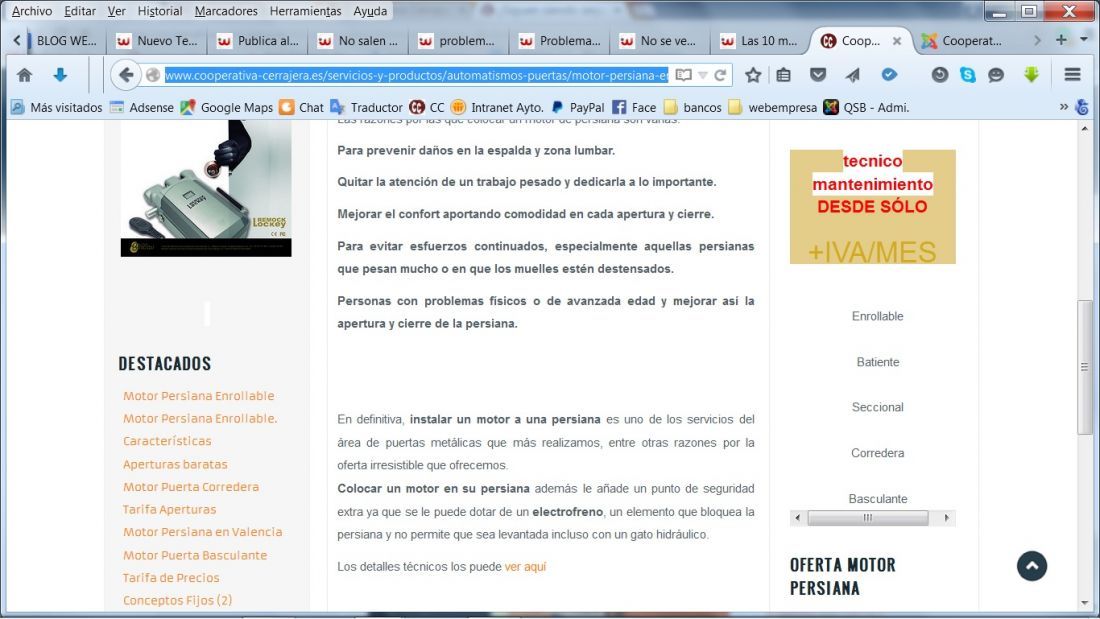
Task: Bookmark this page with the star
Action: (753, 75)
